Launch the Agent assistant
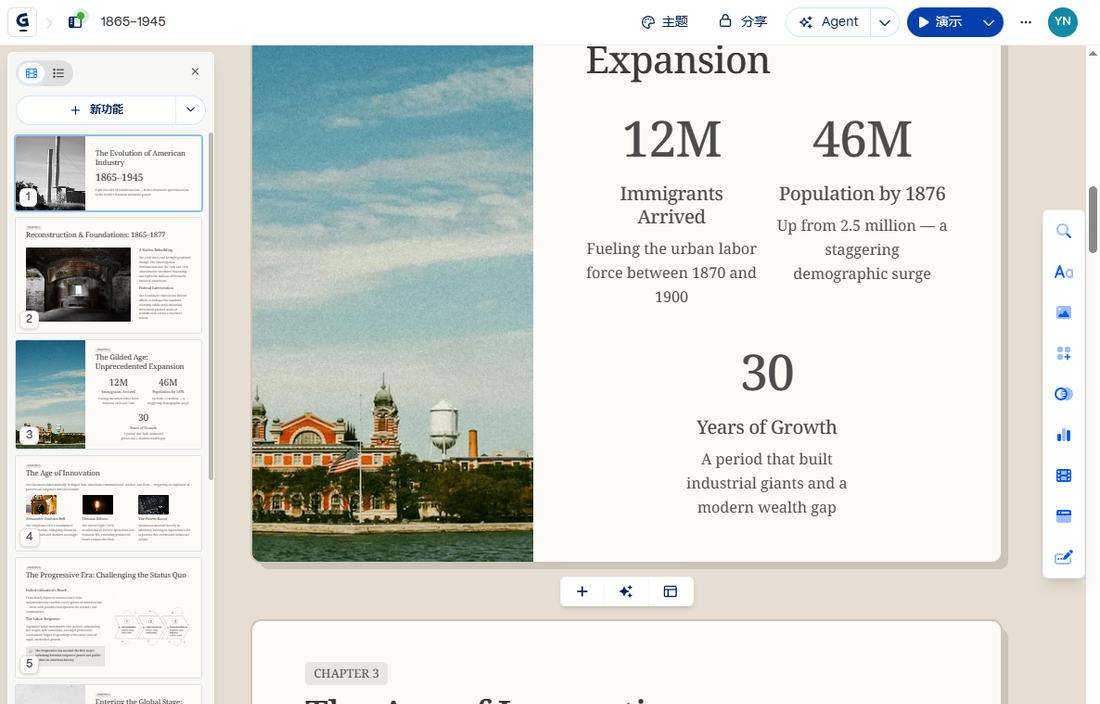The height and width of the screenshot is (704, 1100). coord(829,22)
